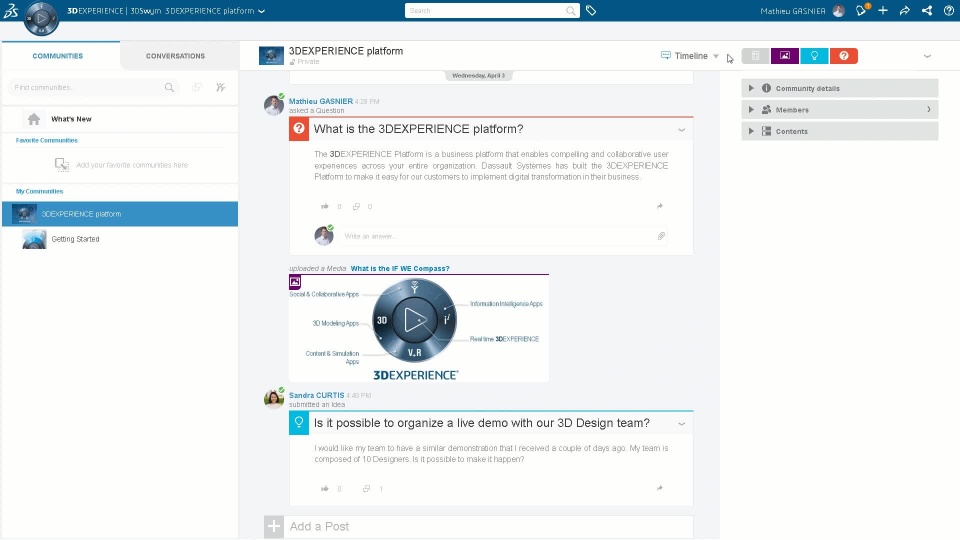The height and width of the screenshot is (540, 960).
Task: Open the tag icon next to search
Action: coord(591,10)
